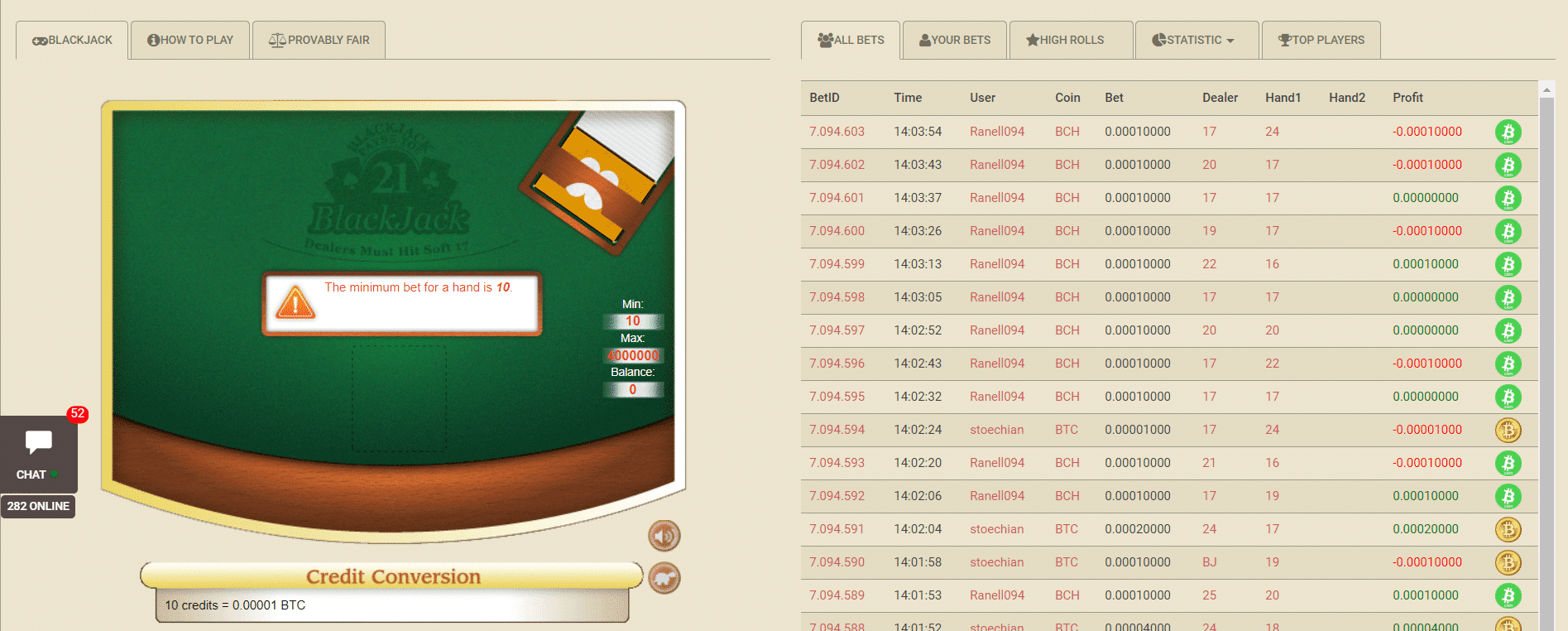Viewport: 1568px width, 631px height.
Task: Click the scroll-up arrow of bets list
Action: click(1546, 89)
